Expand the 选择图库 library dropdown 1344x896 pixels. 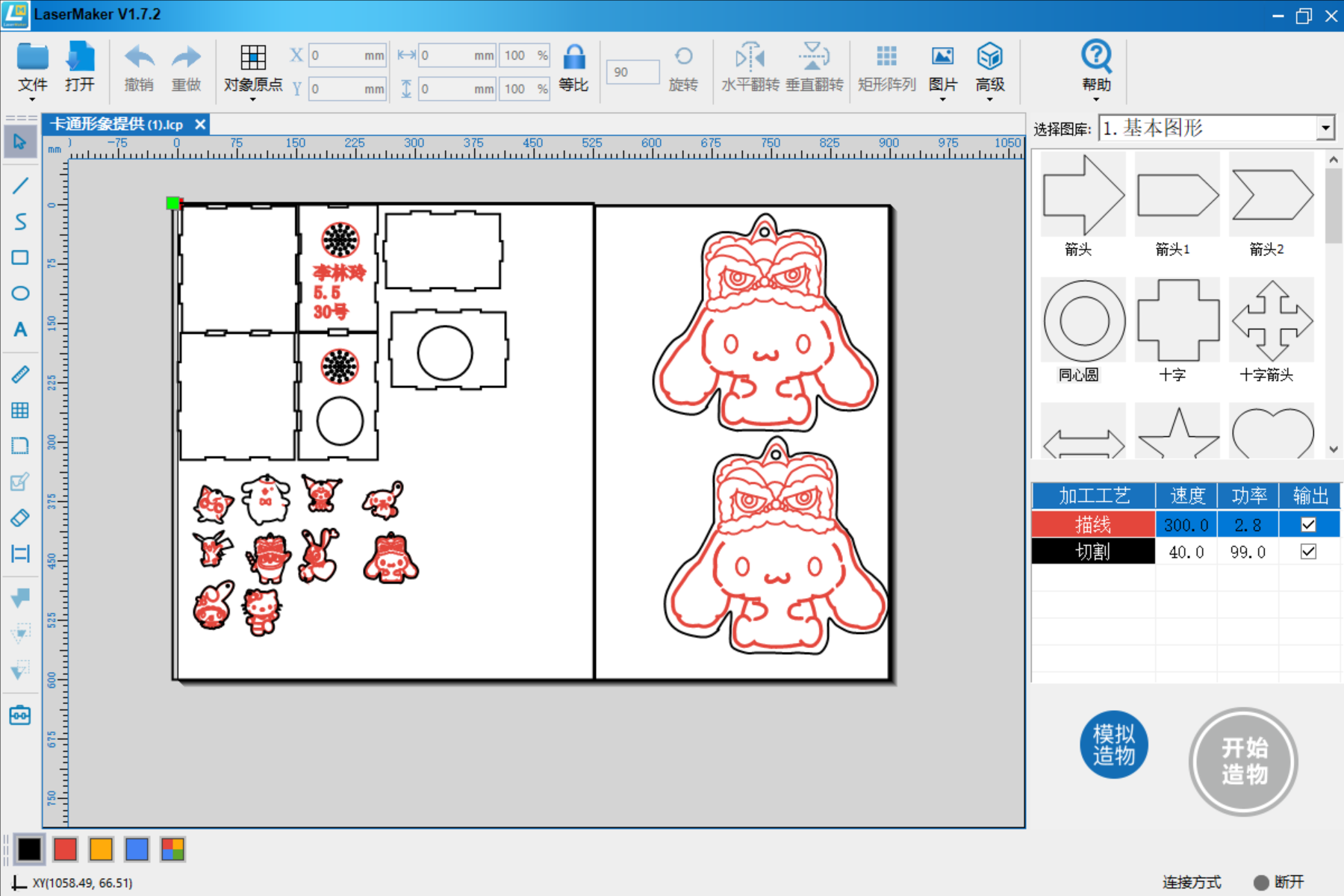tap(1325, 128)
